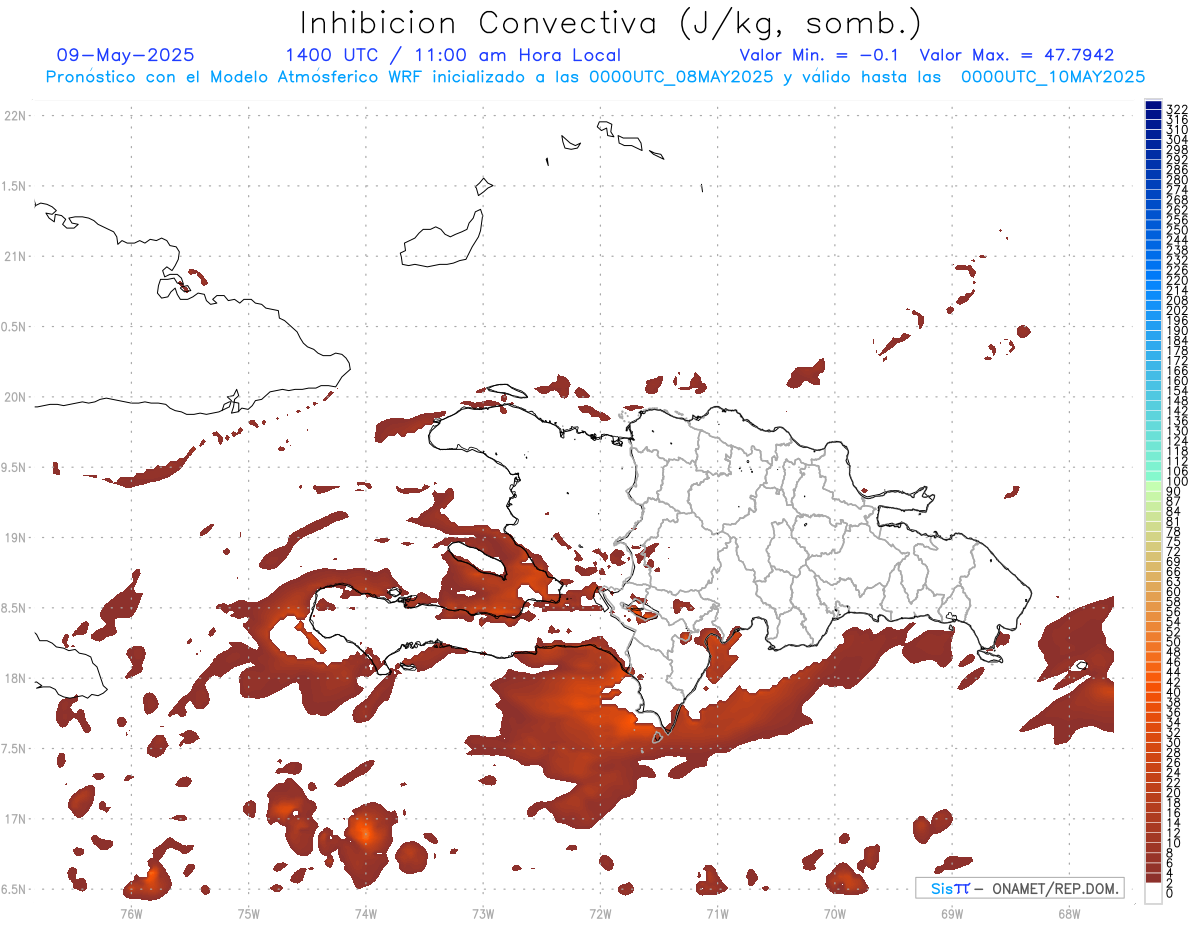Image resolution: width=1200 pixels, height=927 pixels.
Task: Click the color scale value "0"
Action: 1170,893
